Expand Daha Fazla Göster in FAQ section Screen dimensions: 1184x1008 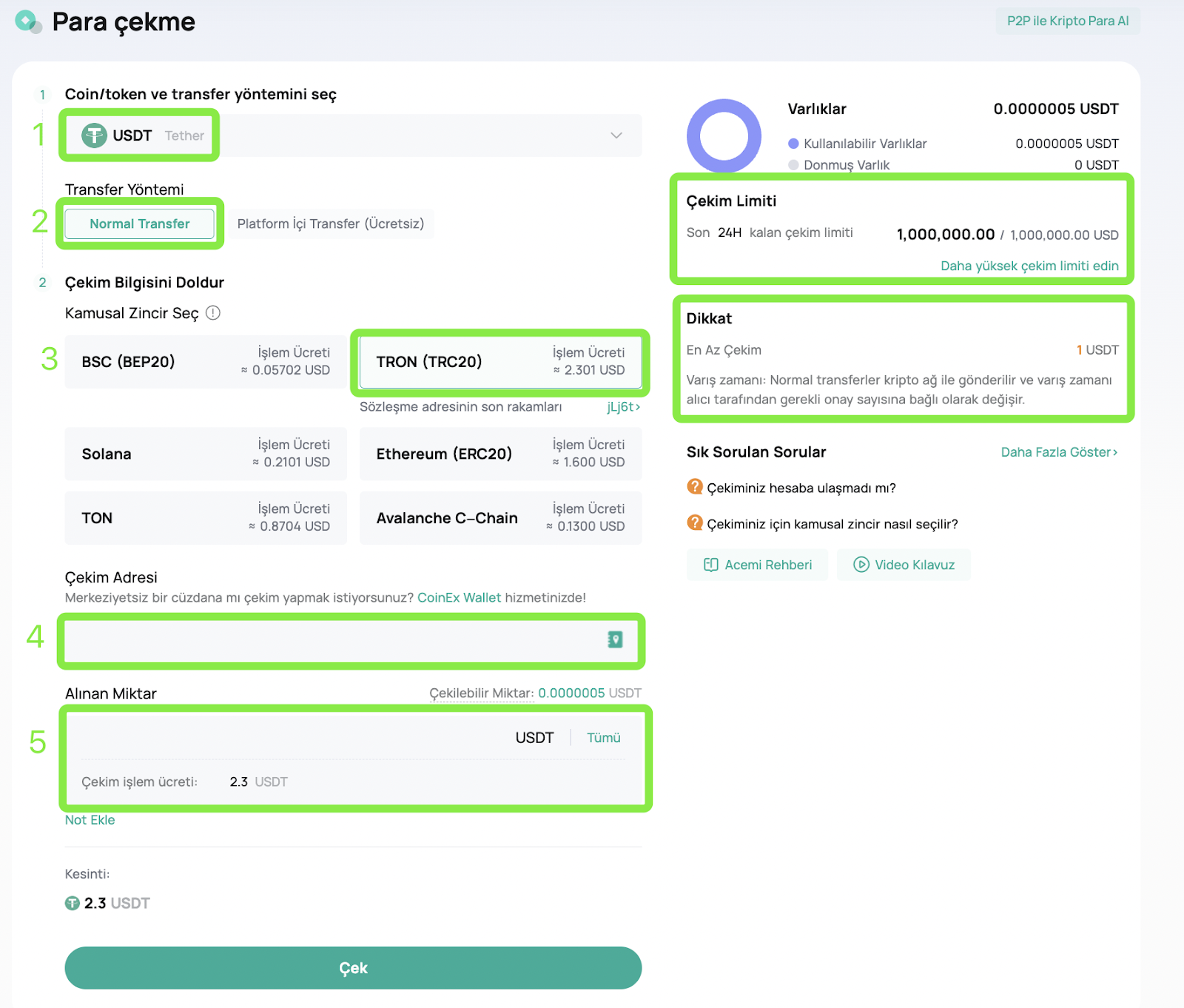(x=1058, y=452)
